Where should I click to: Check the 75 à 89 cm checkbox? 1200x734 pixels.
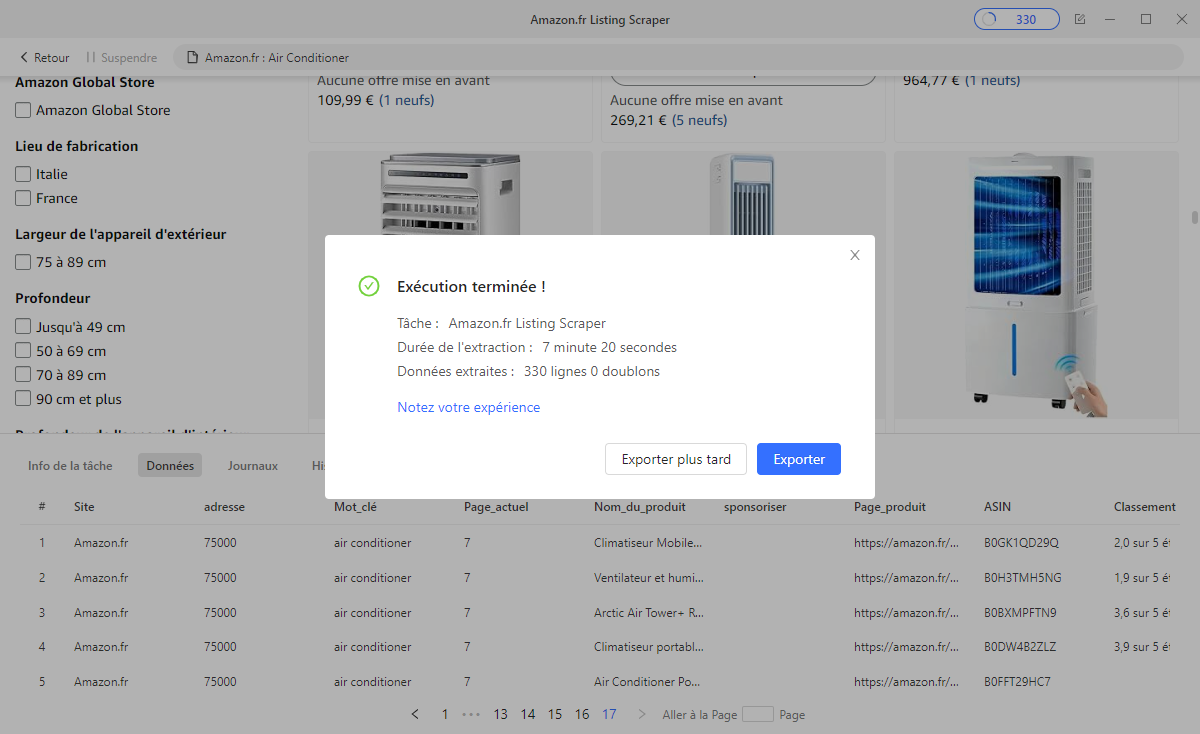click(23, 262)
